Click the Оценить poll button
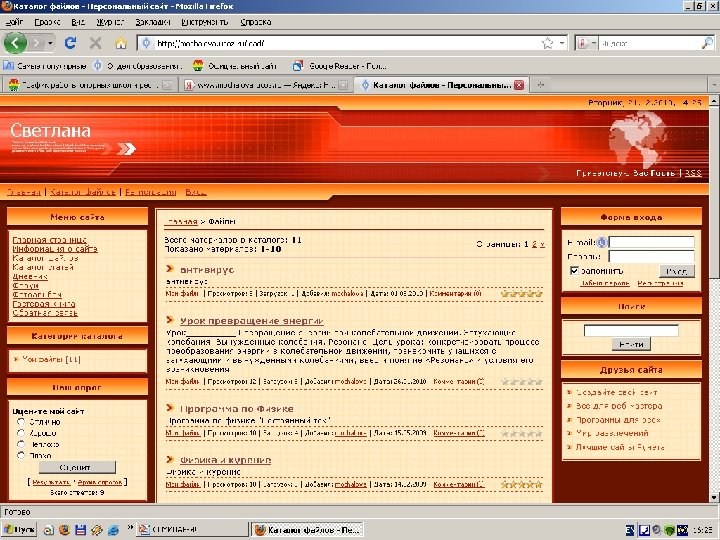The image size is (720, 540). (77, 467)
